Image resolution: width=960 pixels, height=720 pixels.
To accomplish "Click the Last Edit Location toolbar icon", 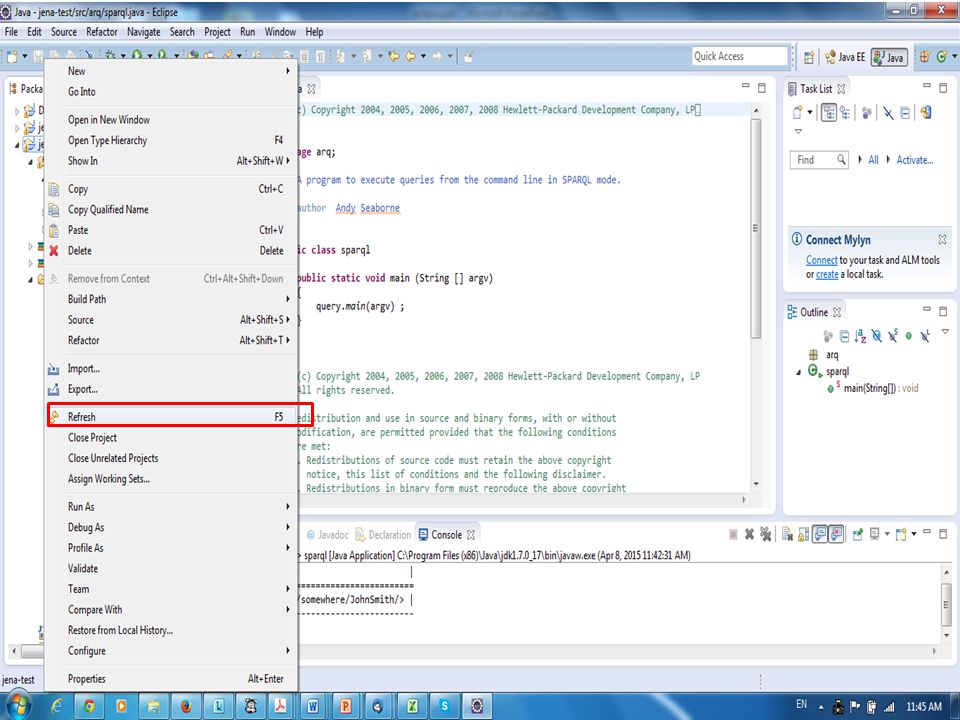I will [x=393, y=56].
